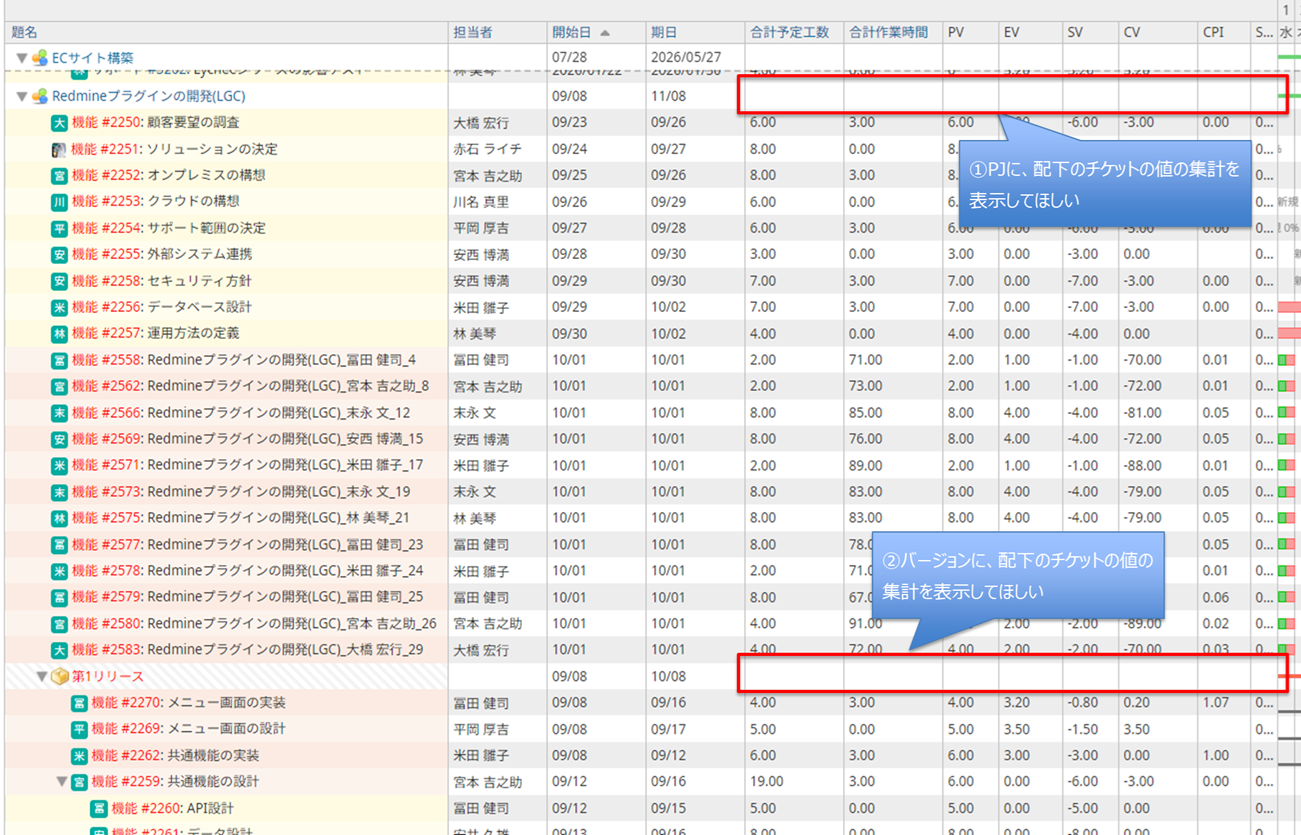Click the 川 avatar icon for issue #2253
1301x835 pixels.
[59, 202]
